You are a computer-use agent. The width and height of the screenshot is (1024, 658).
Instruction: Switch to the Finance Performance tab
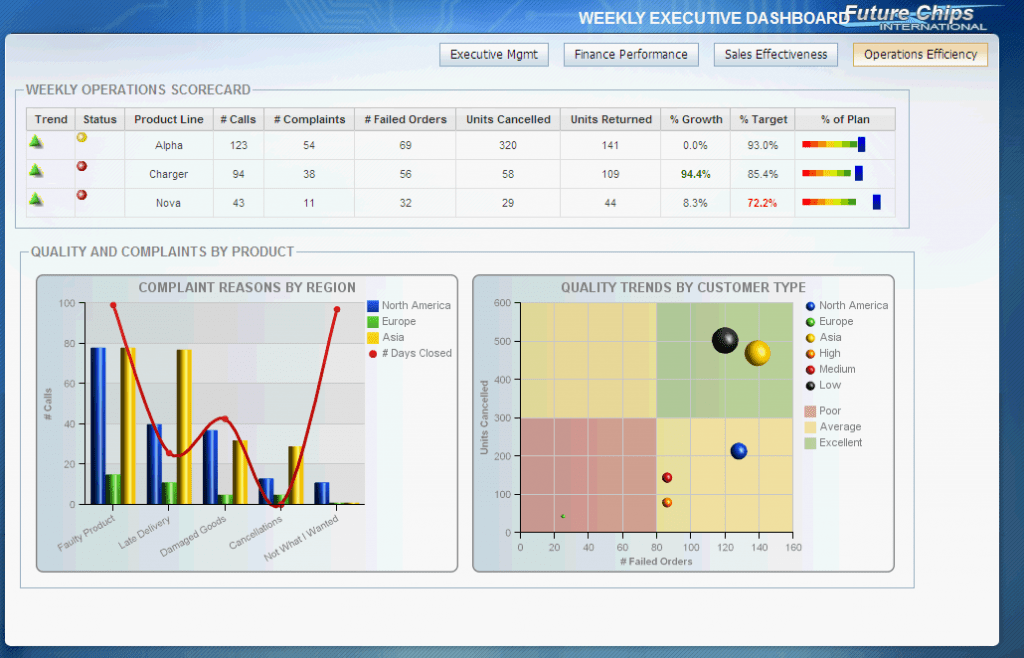point(630,54)
